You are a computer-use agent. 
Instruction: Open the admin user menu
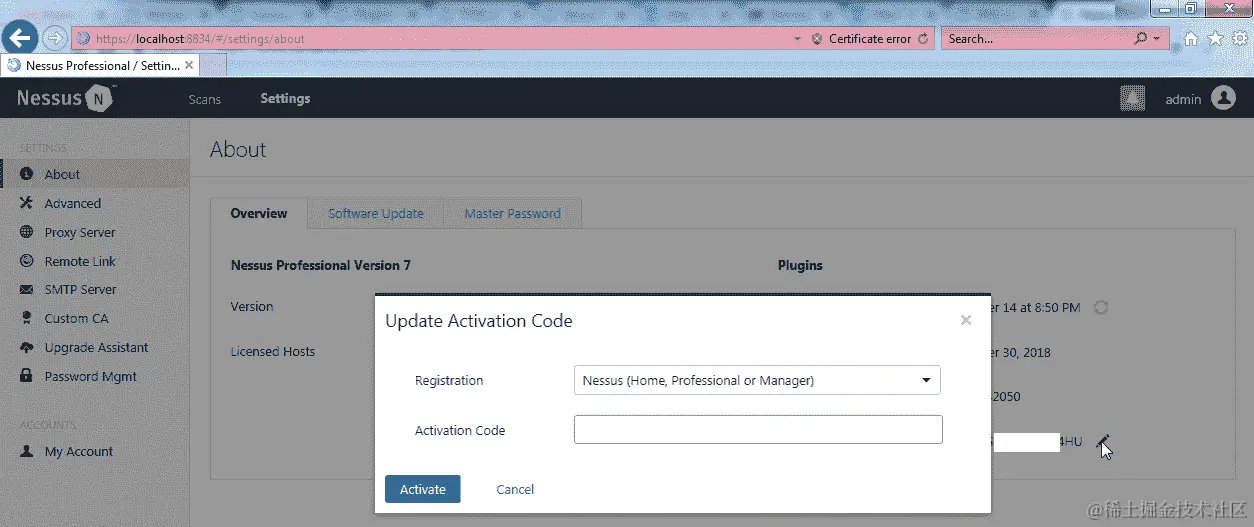pos(1183,99)
